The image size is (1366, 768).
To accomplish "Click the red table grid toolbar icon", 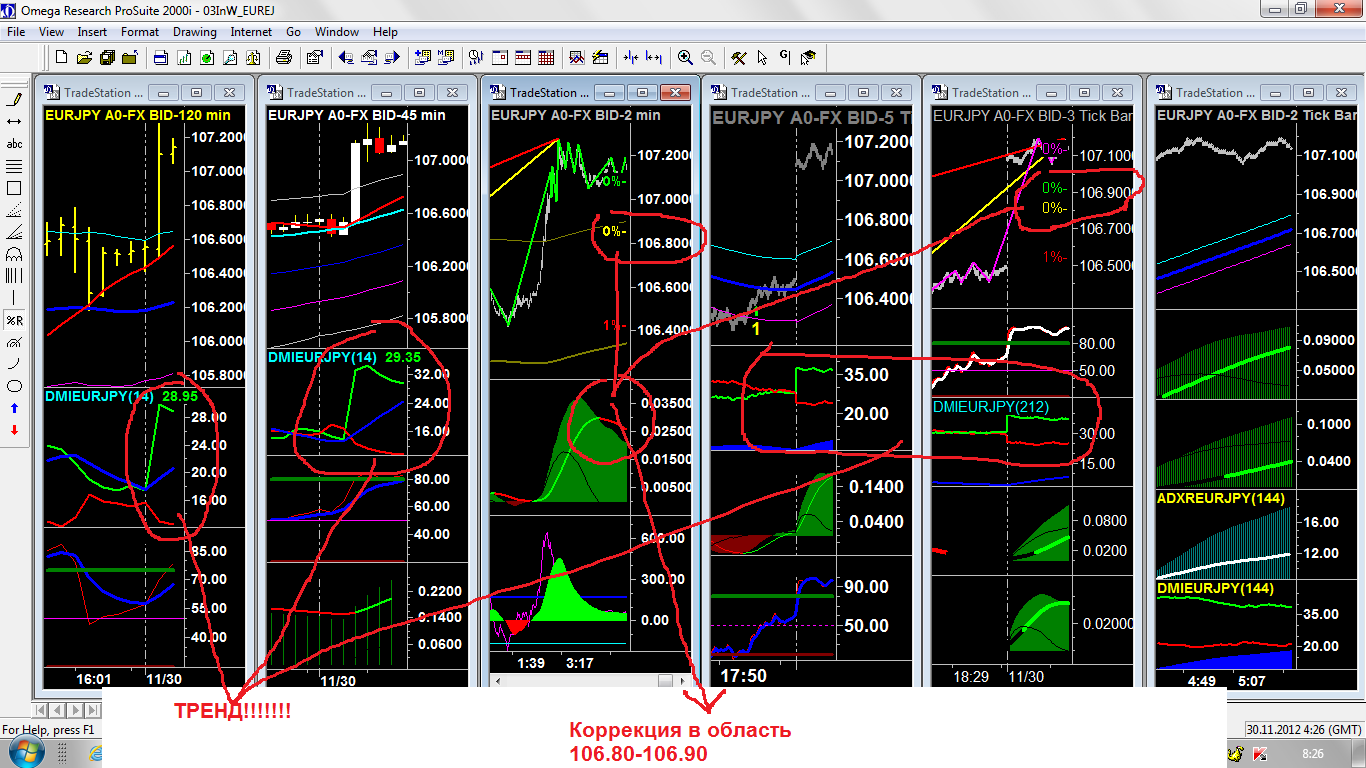I will coord(546,57).
